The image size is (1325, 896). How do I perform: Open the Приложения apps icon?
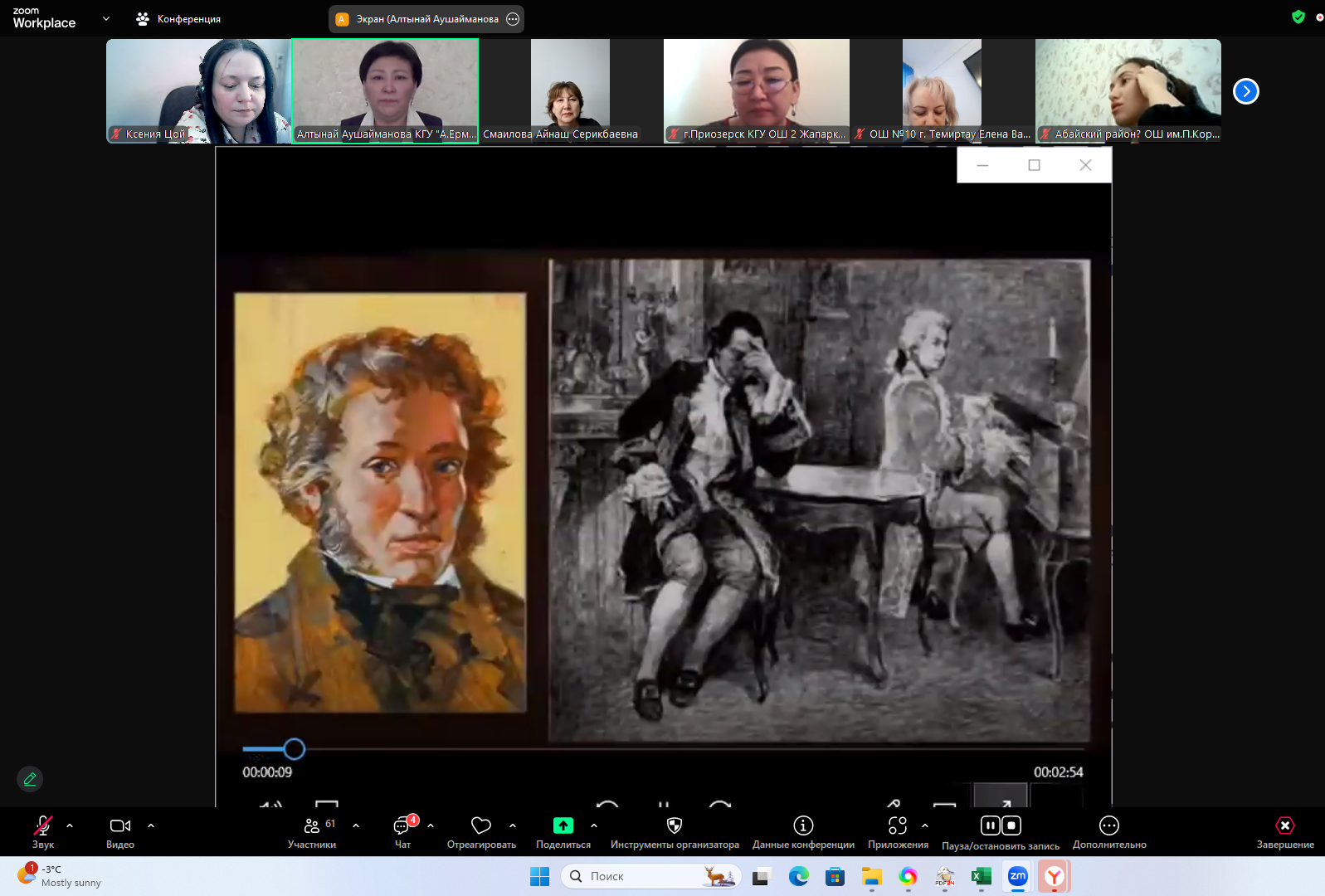[x=898, y=825]
